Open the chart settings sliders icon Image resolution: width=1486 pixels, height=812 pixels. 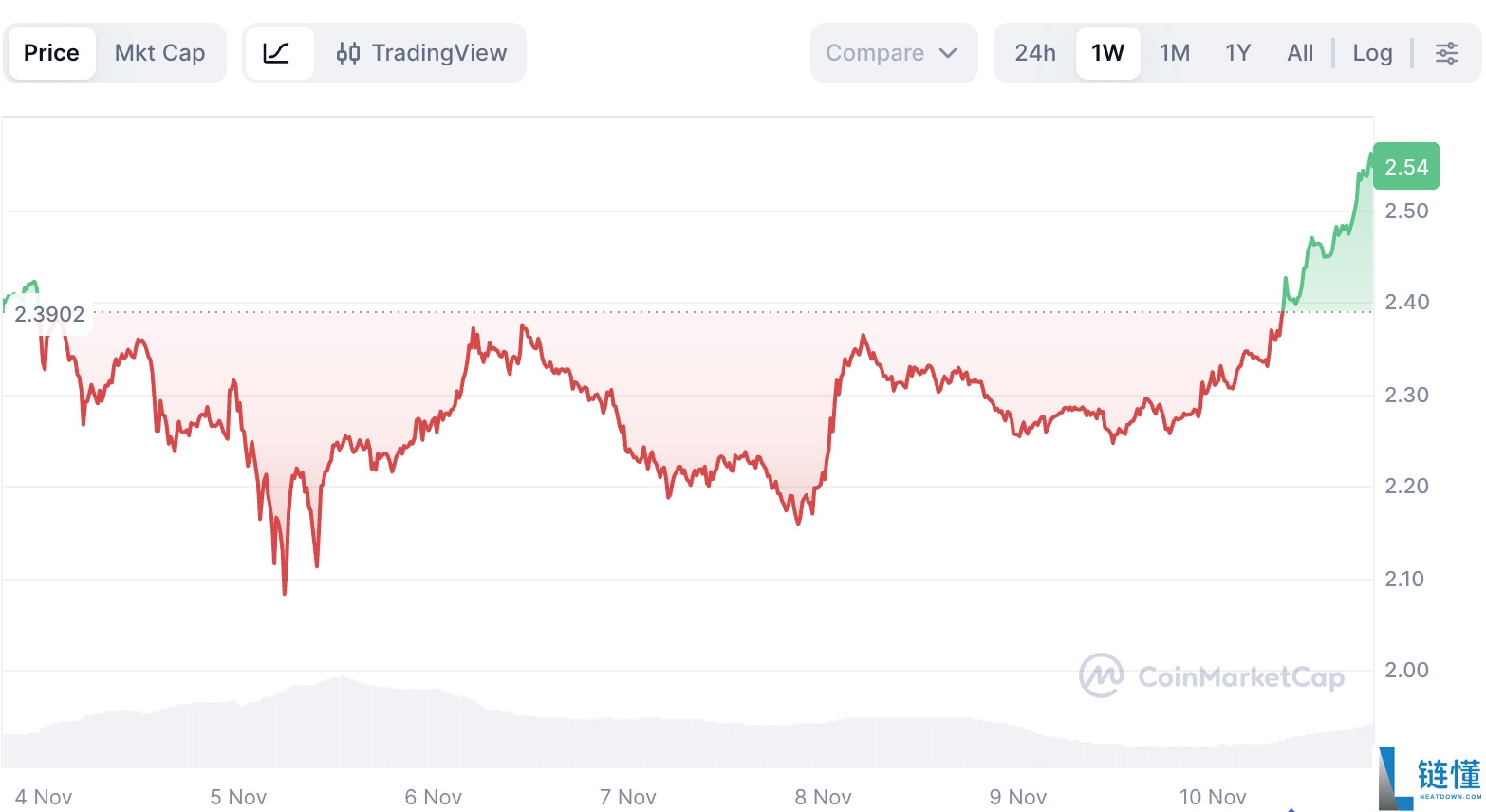[1446, 53]
